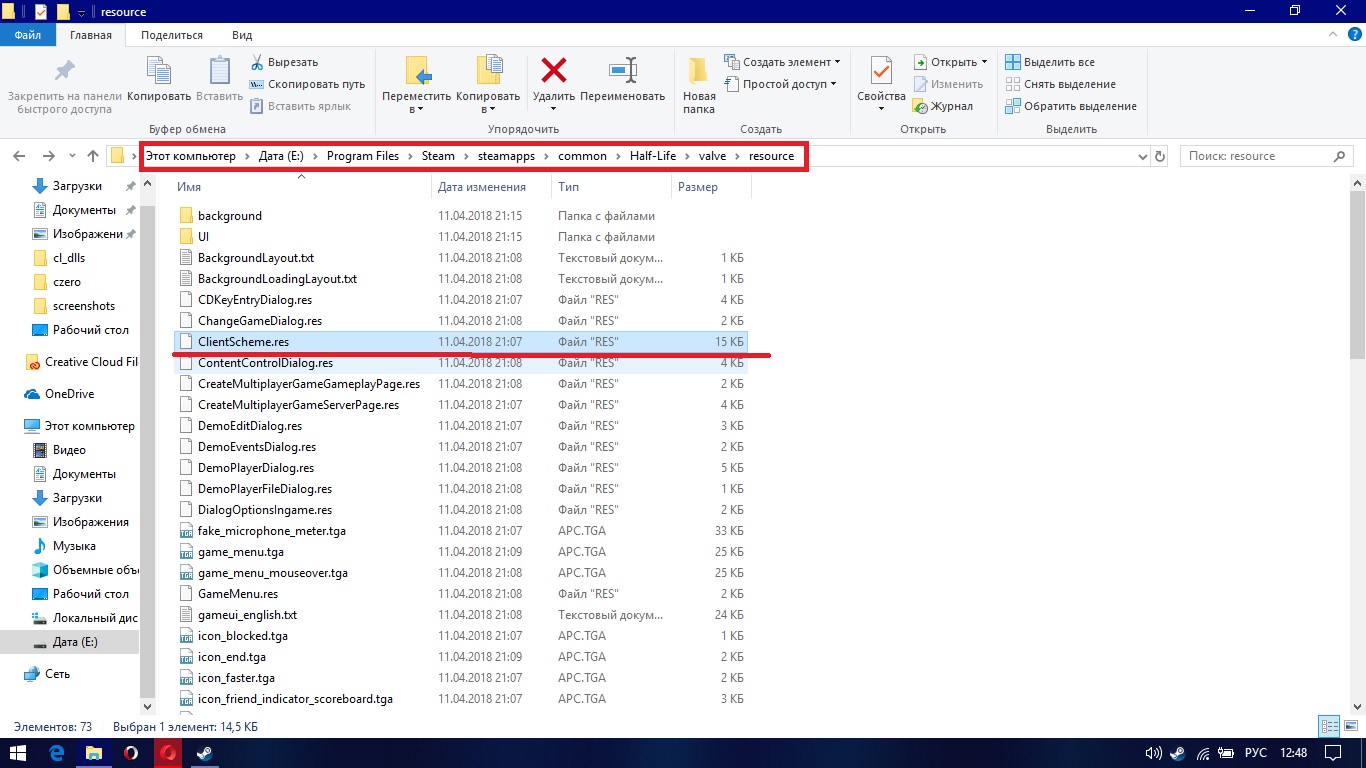Click the New folder (Новая папка) icon
The height and width of the screenshot is (768, 1366).
click(x=699, y=72)
